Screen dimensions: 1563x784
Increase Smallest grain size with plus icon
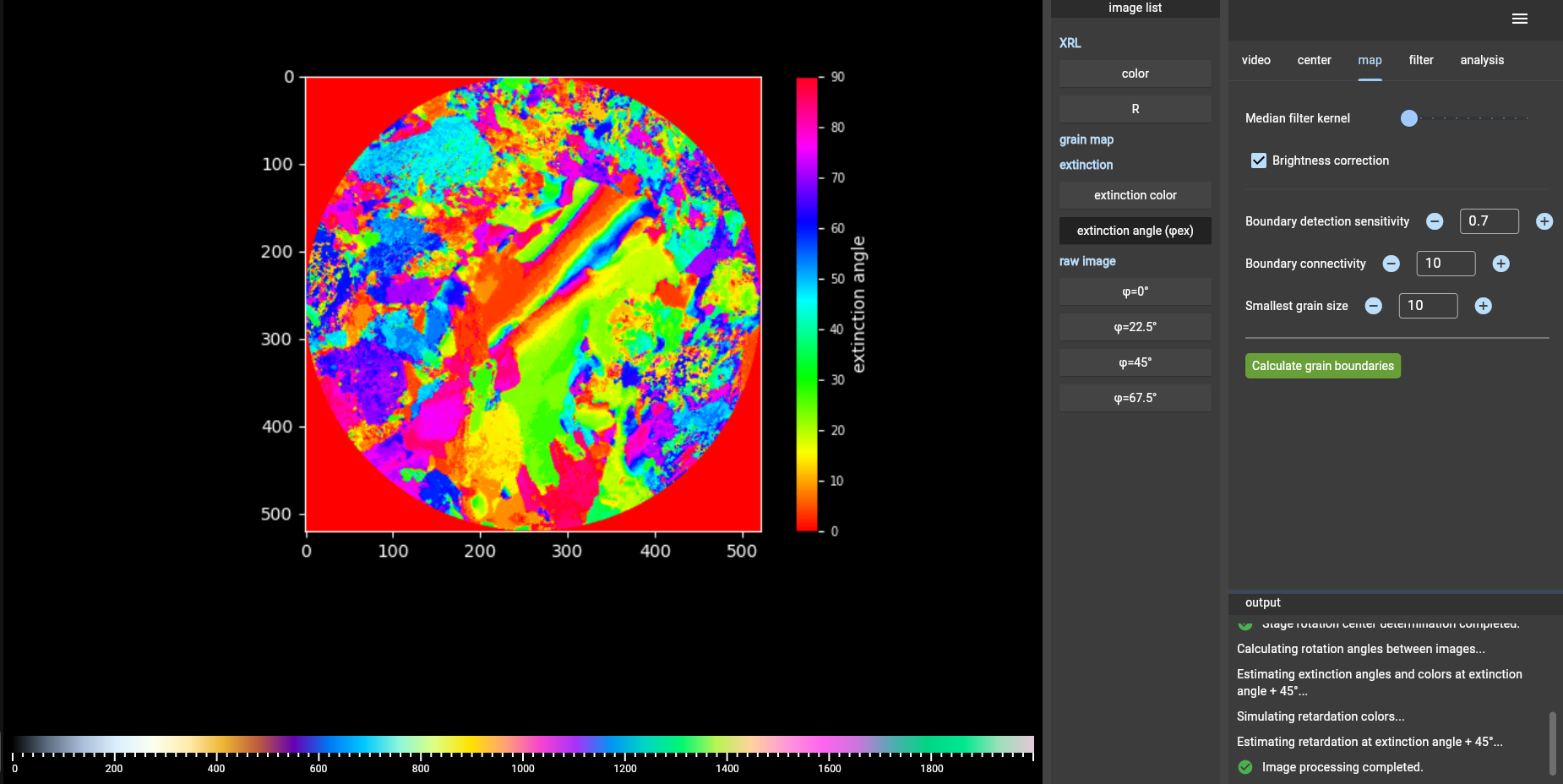coord(1483,306)
